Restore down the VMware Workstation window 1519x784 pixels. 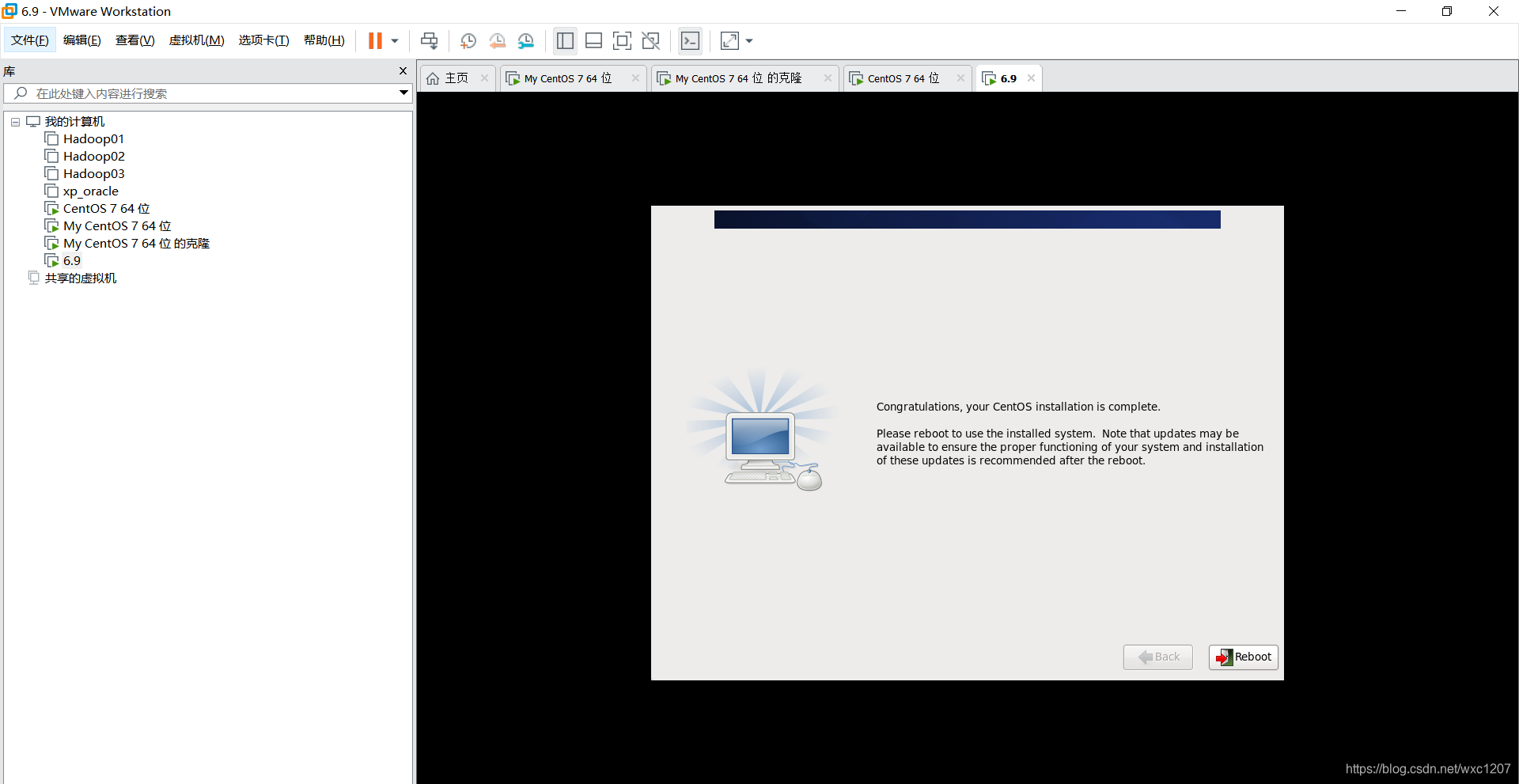(x=1447, y=11)
